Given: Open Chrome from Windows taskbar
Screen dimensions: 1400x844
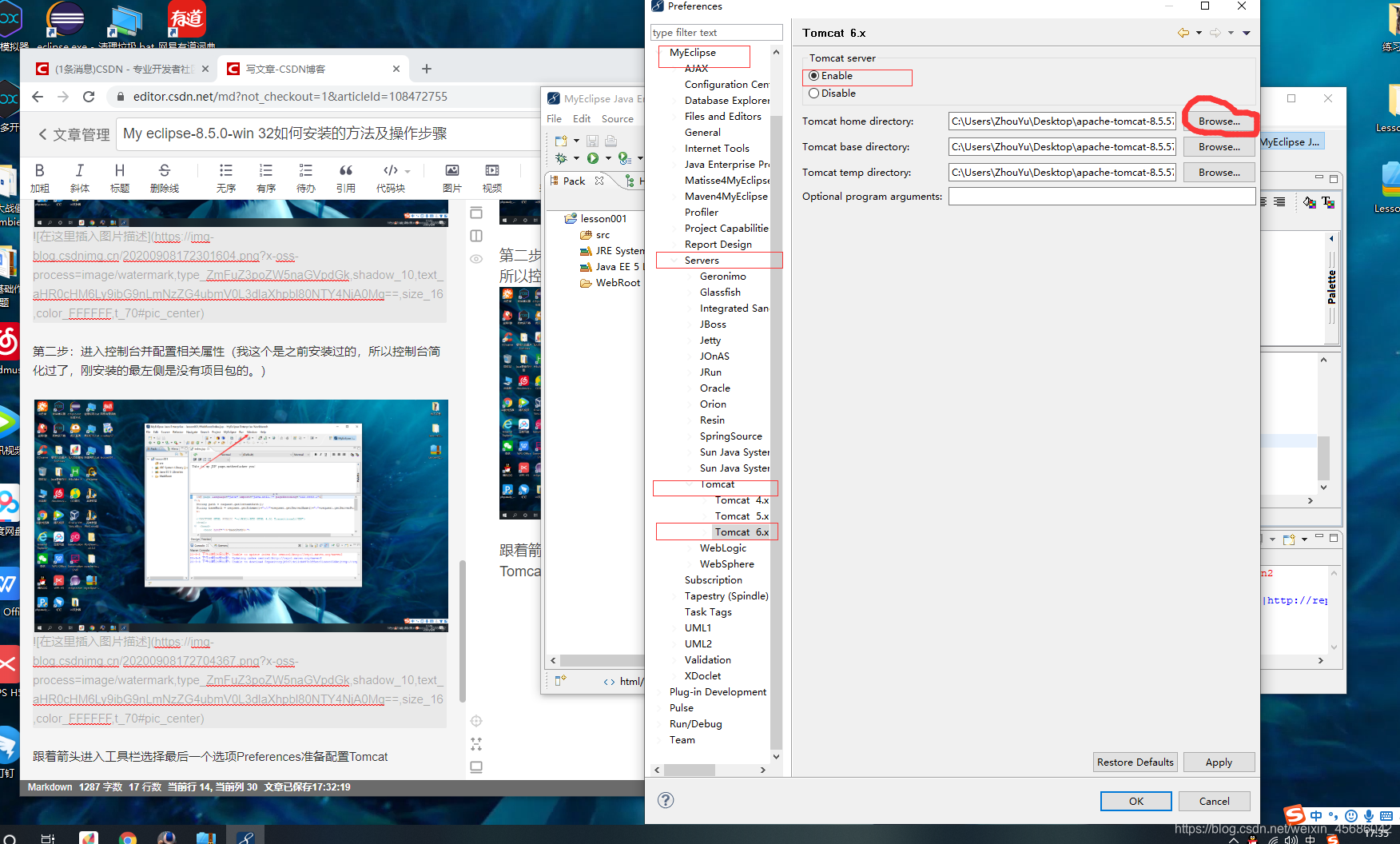Looking at the screenshot, I should click(127, 838).
